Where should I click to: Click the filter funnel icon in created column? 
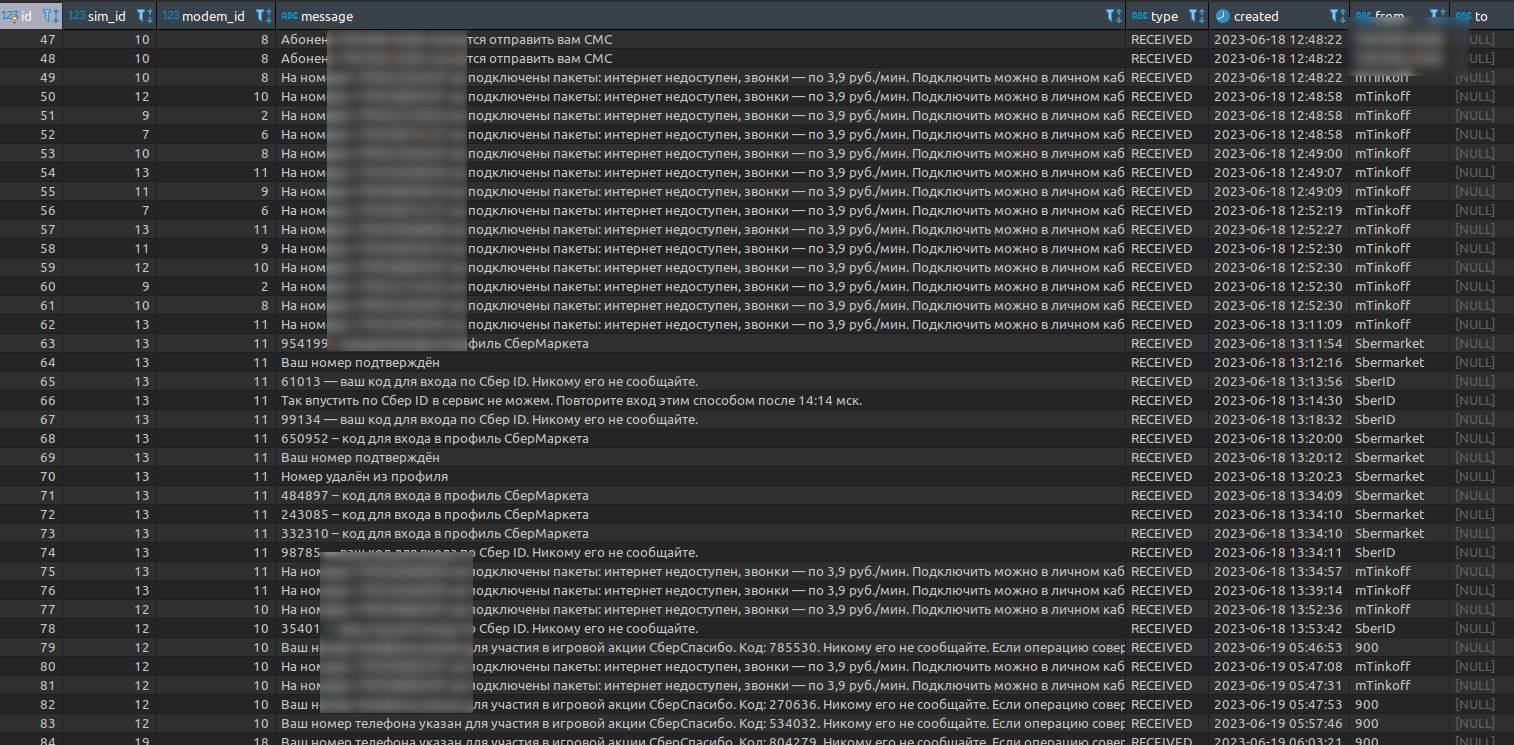pyautogui.click(x=1335, y=16)
